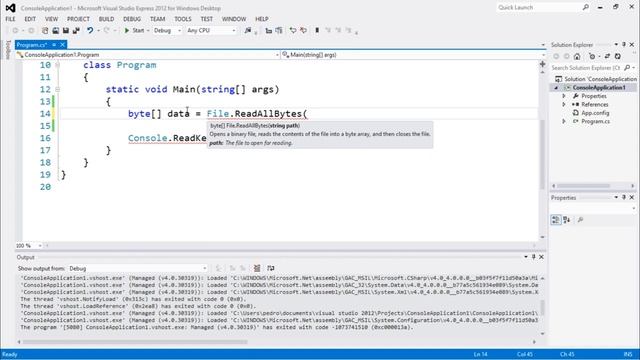Click the Save All toolbar icon
The width and height of the screenshot is (640, 360).
point(76,31)
